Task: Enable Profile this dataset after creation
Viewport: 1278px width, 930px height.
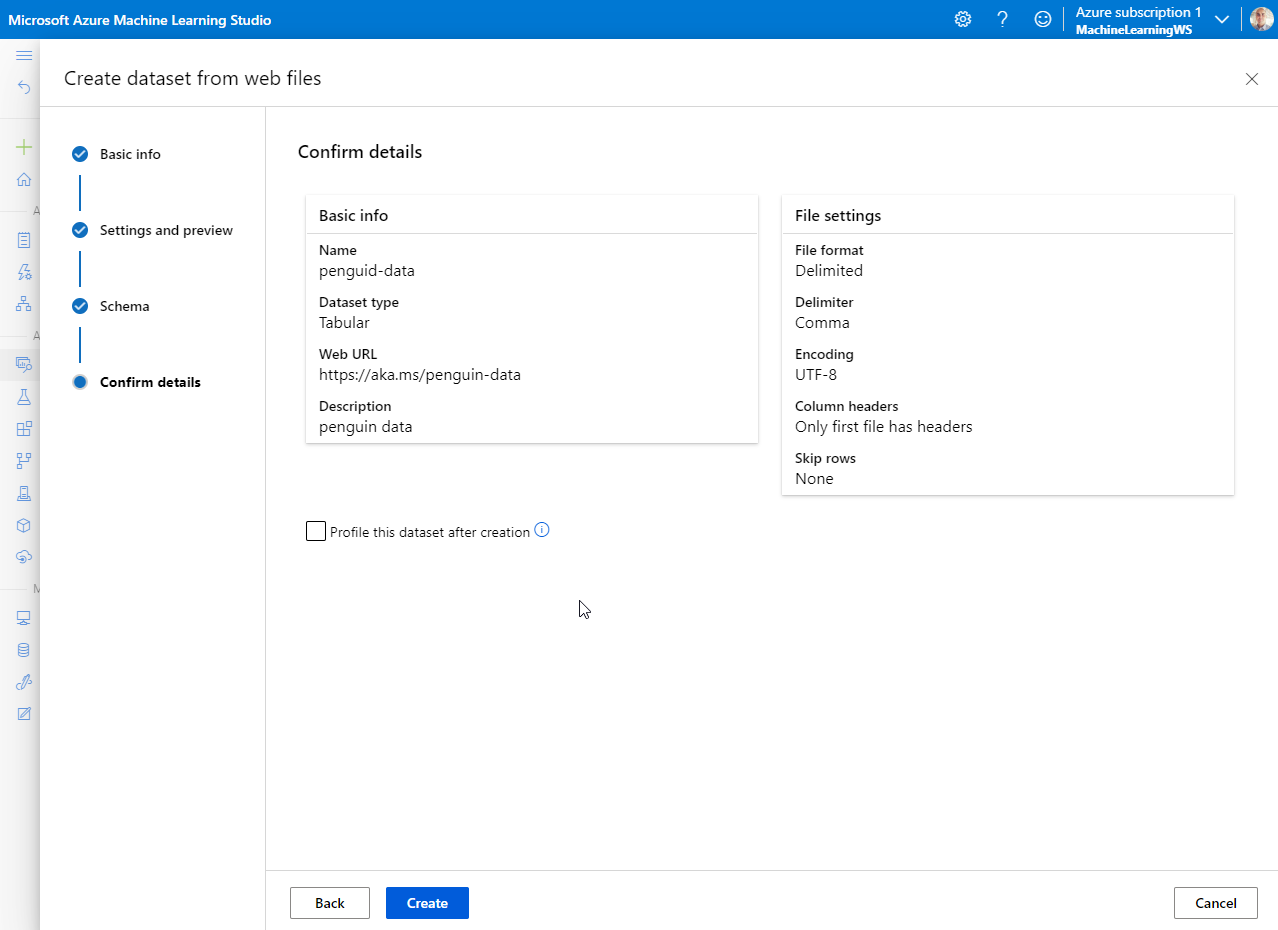Action: tap(316, 531)
